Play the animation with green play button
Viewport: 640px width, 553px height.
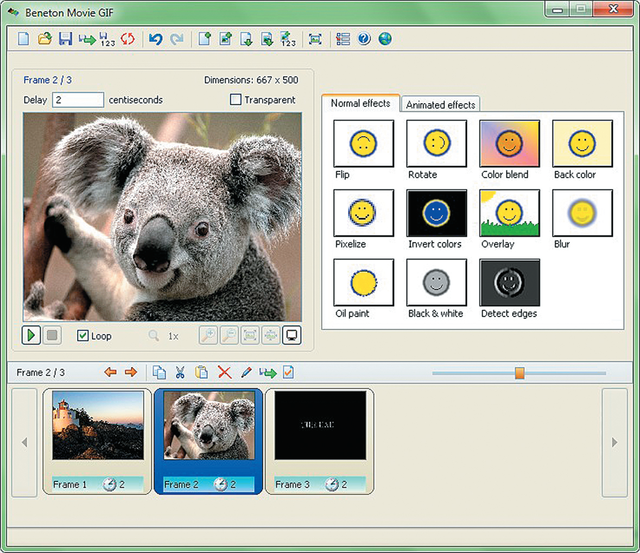coord(31,335)
